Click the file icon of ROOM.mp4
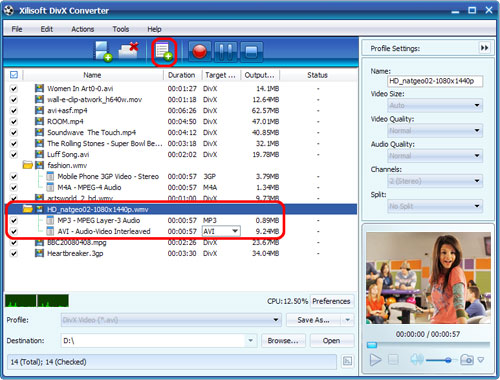500x380 pixels. click(39, 121)
